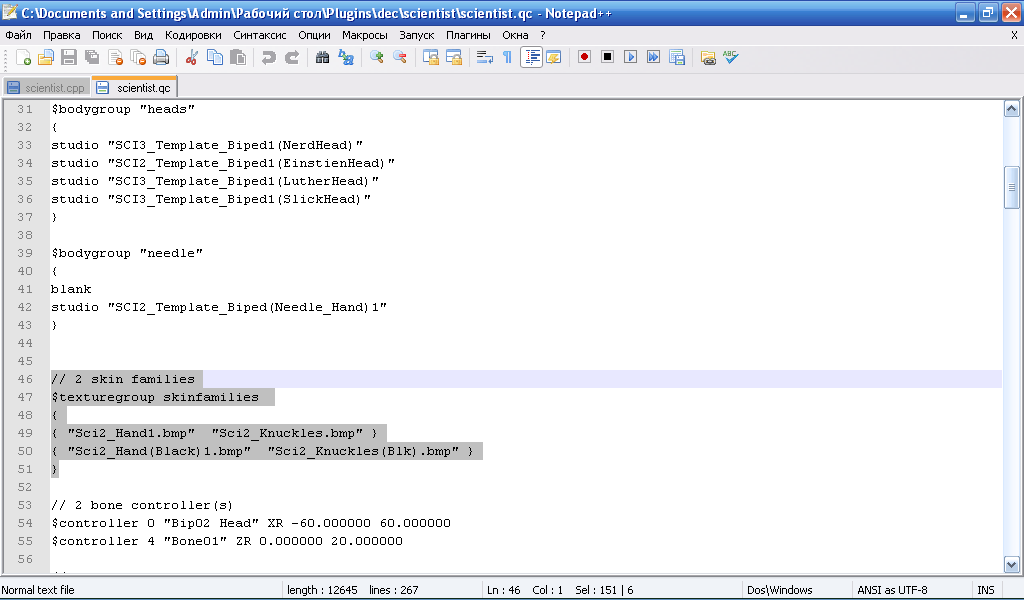Paste clipboard using the Paste icon

[x=238, y=57]
